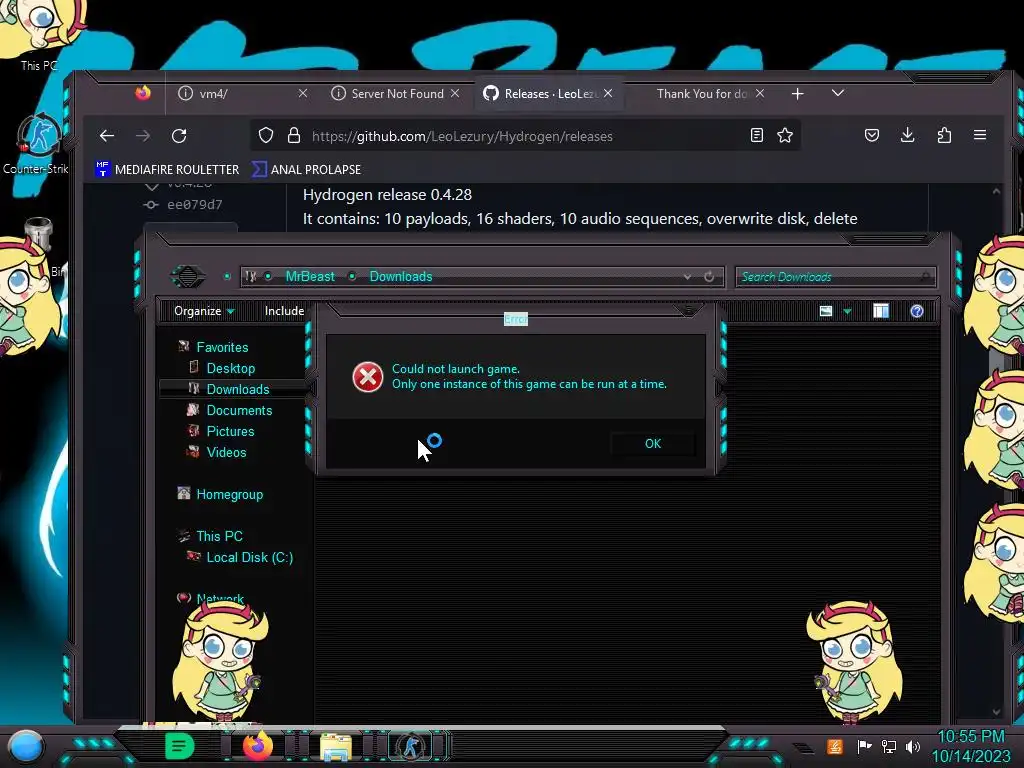Open the Firefox extensions puzzle icon
Image resolution: width=1024 pixels, height=768 pixels.
944,135
